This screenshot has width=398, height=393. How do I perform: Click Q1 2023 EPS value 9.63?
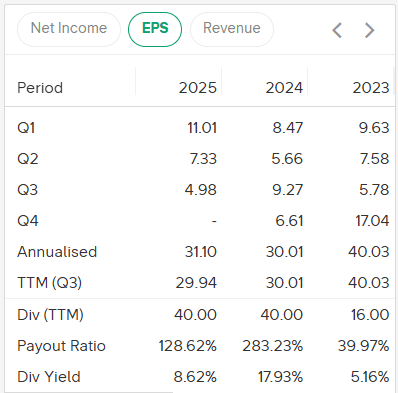374,128
